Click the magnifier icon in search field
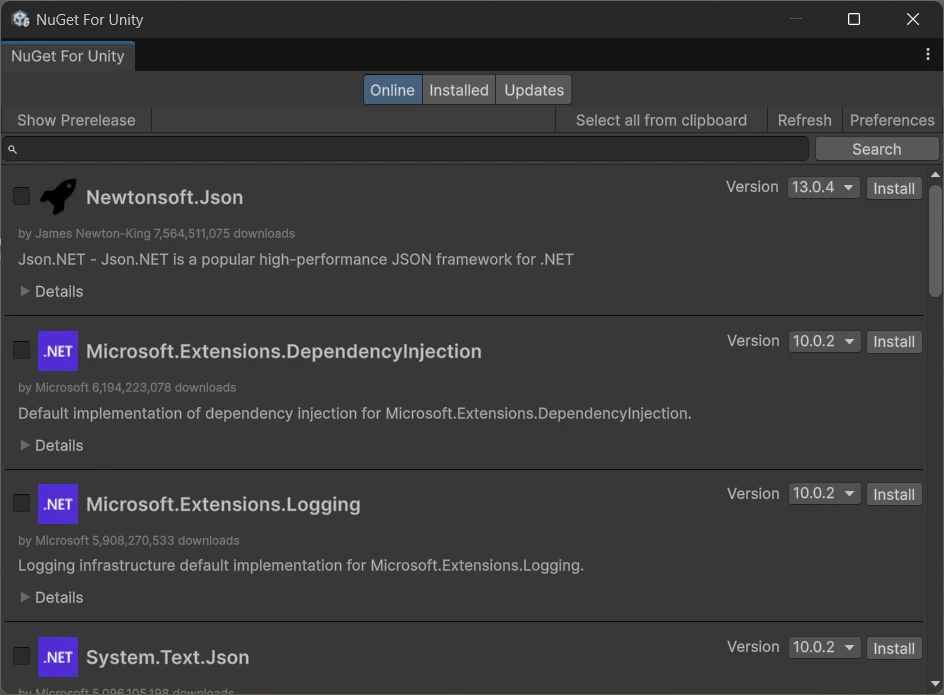The image size is (944, 695). (x=13, y=149)
